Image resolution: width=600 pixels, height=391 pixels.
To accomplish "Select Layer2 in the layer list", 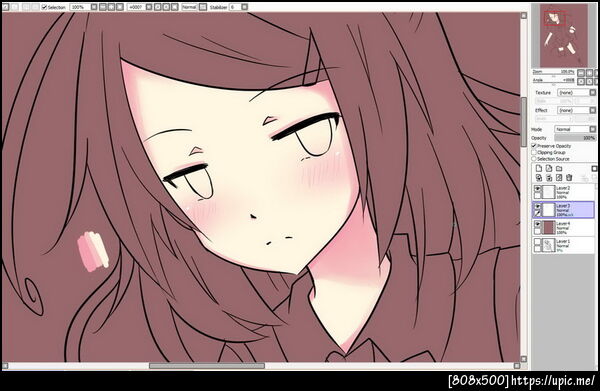I will tap(564, 192).
